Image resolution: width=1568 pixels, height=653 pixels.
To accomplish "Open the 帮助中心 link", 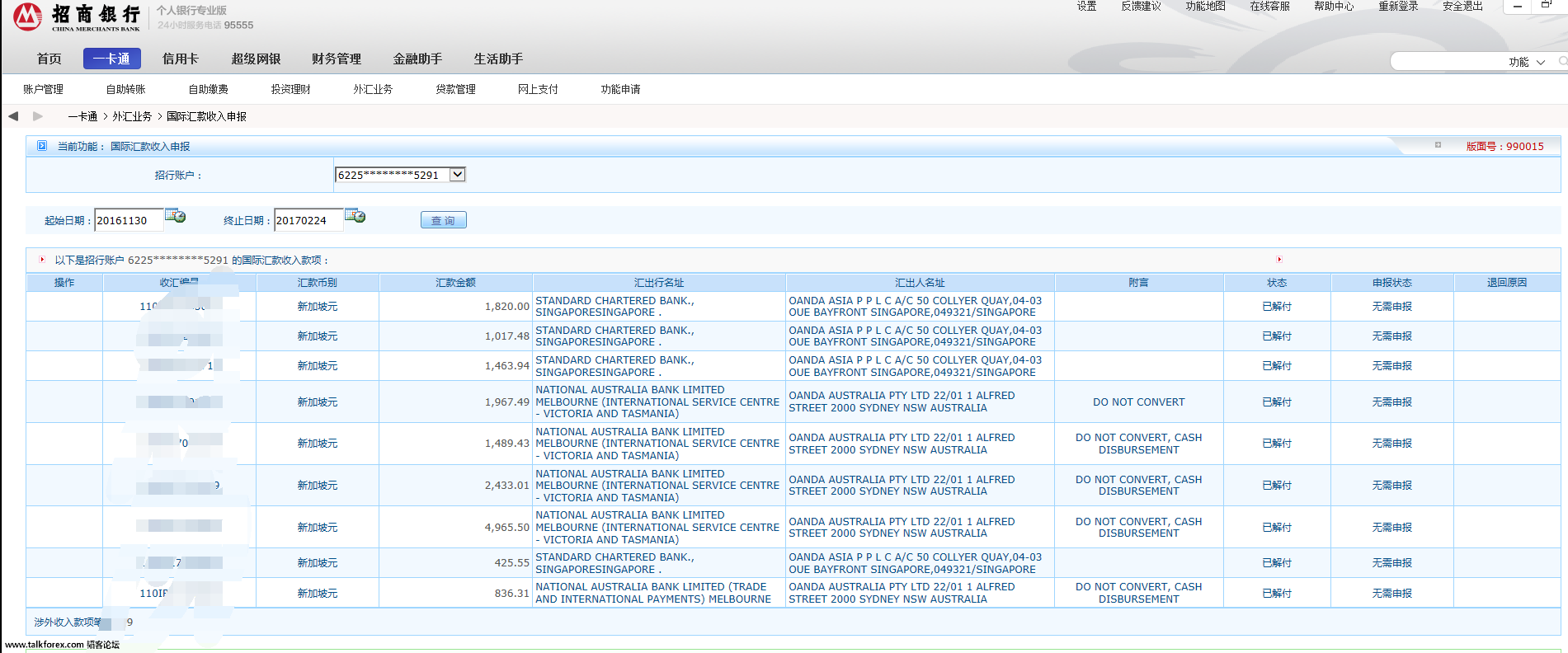I will pyautogui.click(x=1335, y=7).
